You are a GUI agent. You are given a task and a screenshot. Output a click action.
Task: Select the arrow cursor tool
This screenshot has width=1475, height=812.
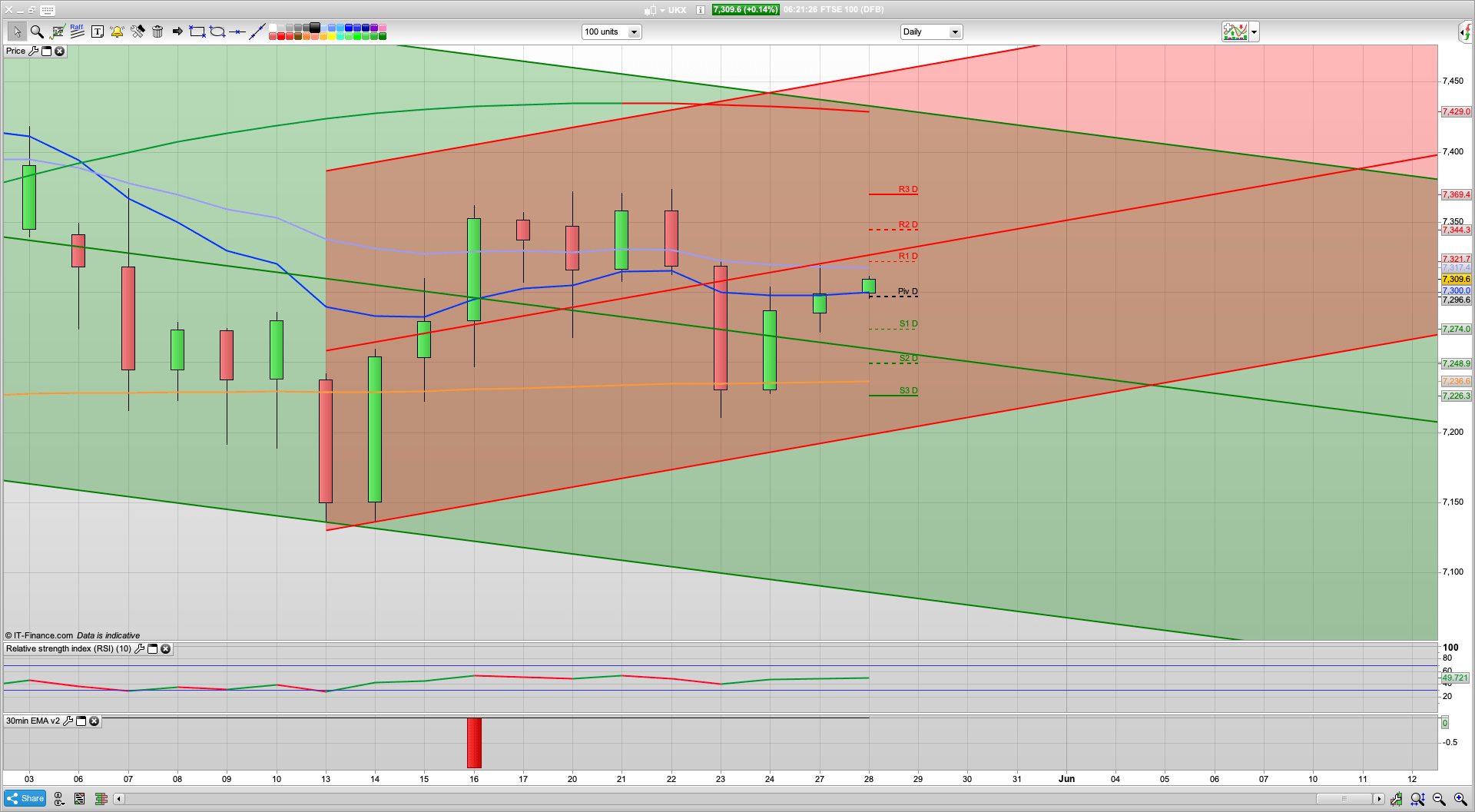[16, 31]
